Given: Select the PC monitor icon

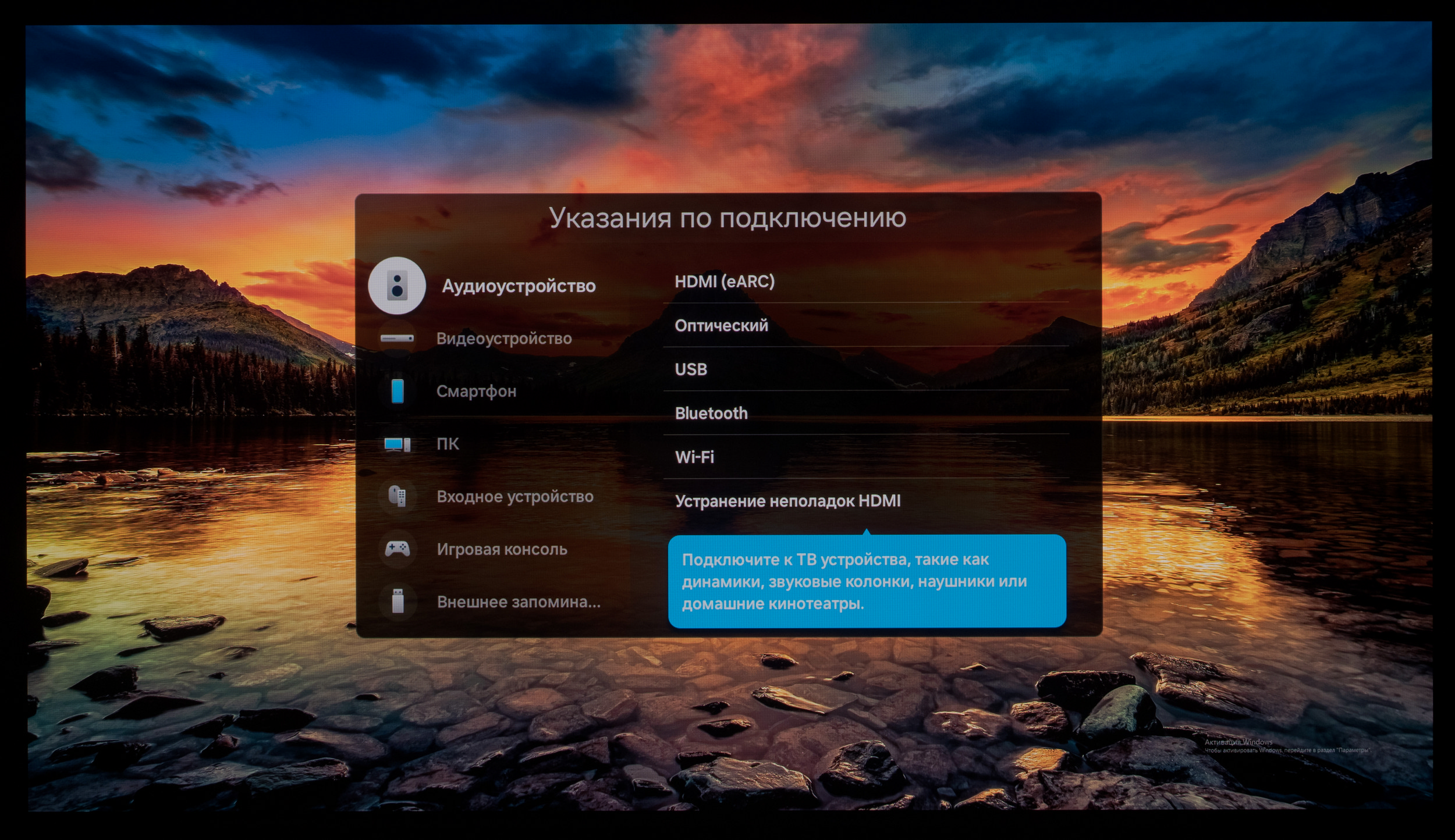Looking at the screenshot, I should pos(398,444).
